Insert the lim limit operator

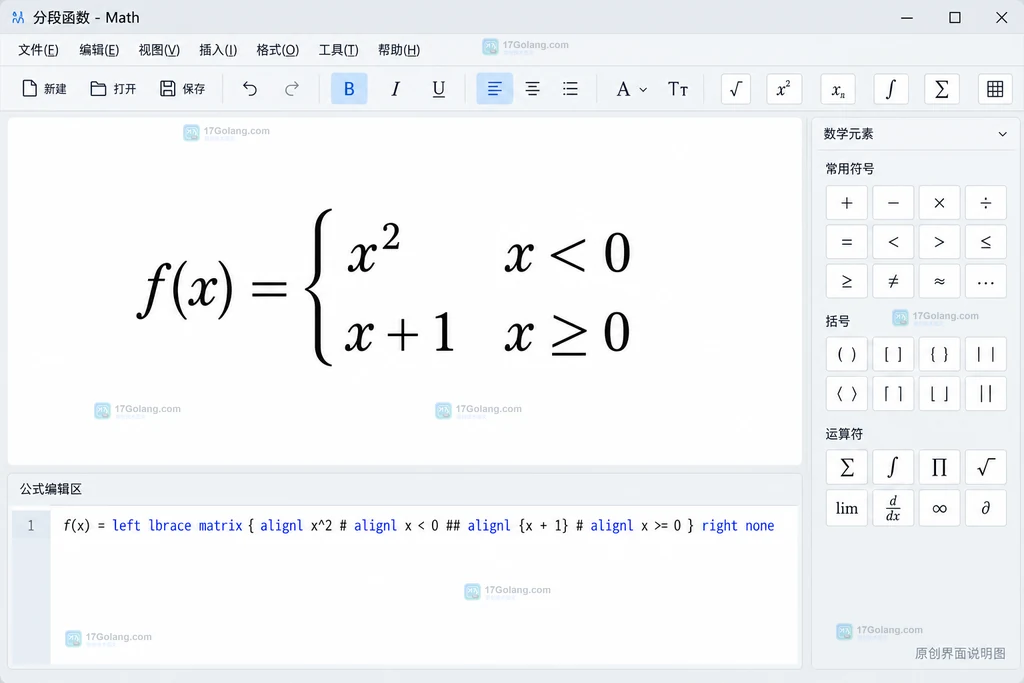[847, 508]
